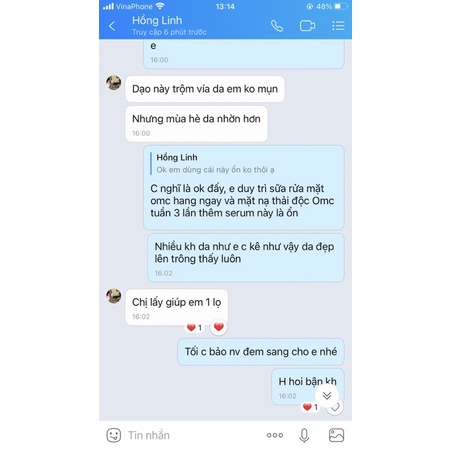Tap the Tin nhắn message input field
This screenshot has height=450, width=450.
[193, 435]
